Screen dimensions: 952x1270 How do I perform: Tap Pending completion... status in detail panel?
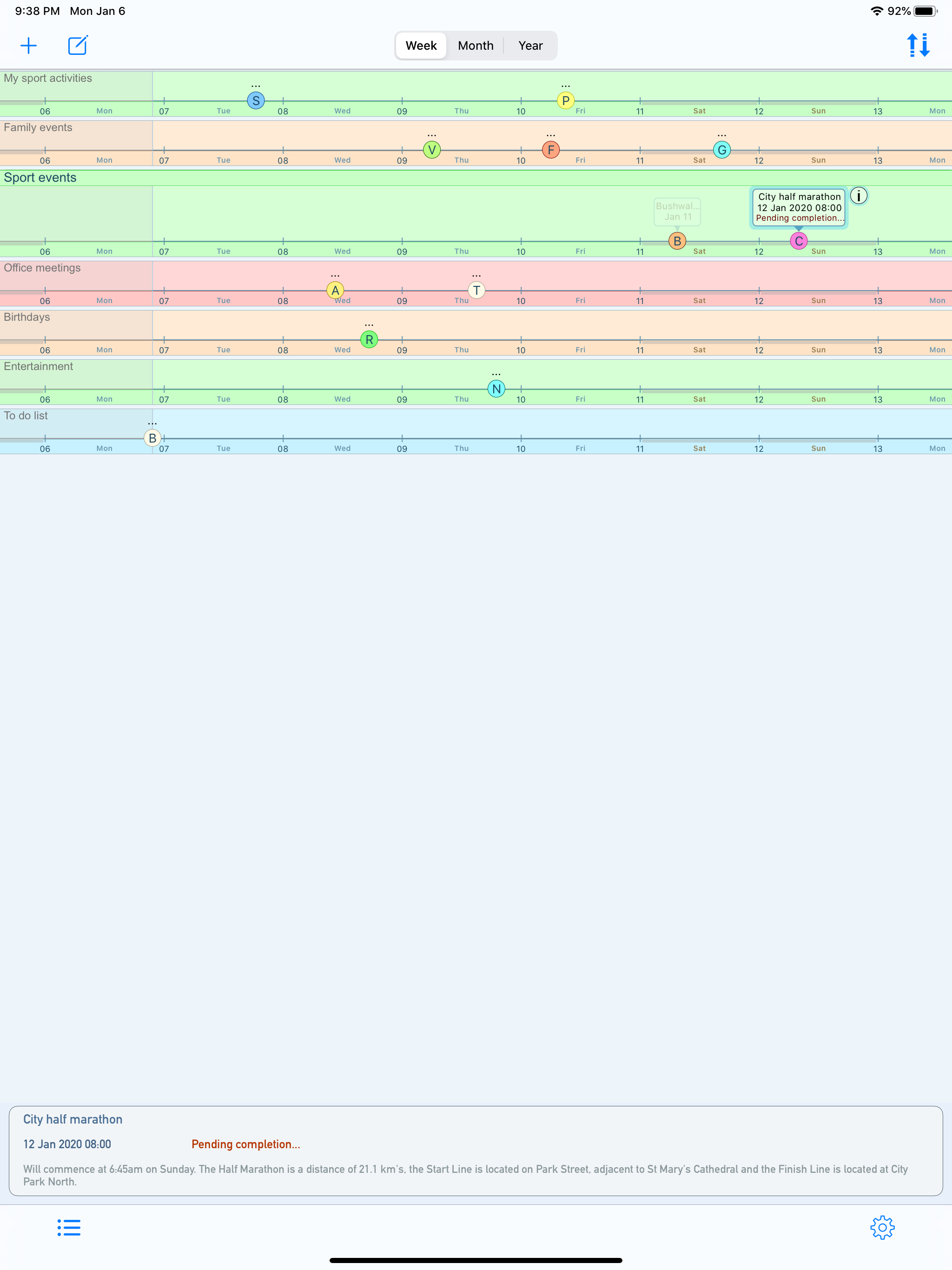pyautogui.click(x=246, y=1144)
